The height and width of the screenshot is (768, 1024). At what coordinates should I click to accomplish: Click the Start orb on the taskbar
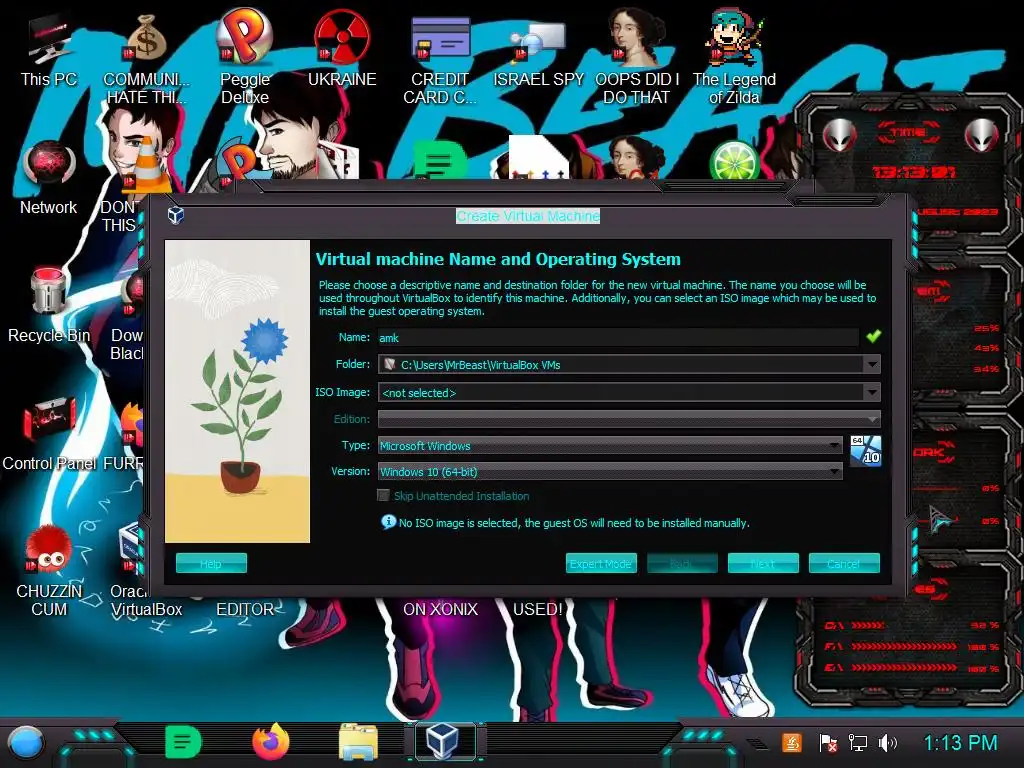[26, 743]
